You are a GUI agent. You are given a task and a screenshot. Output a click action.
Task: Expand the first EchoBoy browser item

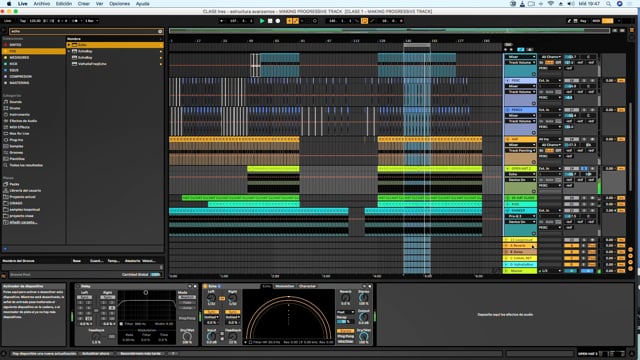(69, 51)
